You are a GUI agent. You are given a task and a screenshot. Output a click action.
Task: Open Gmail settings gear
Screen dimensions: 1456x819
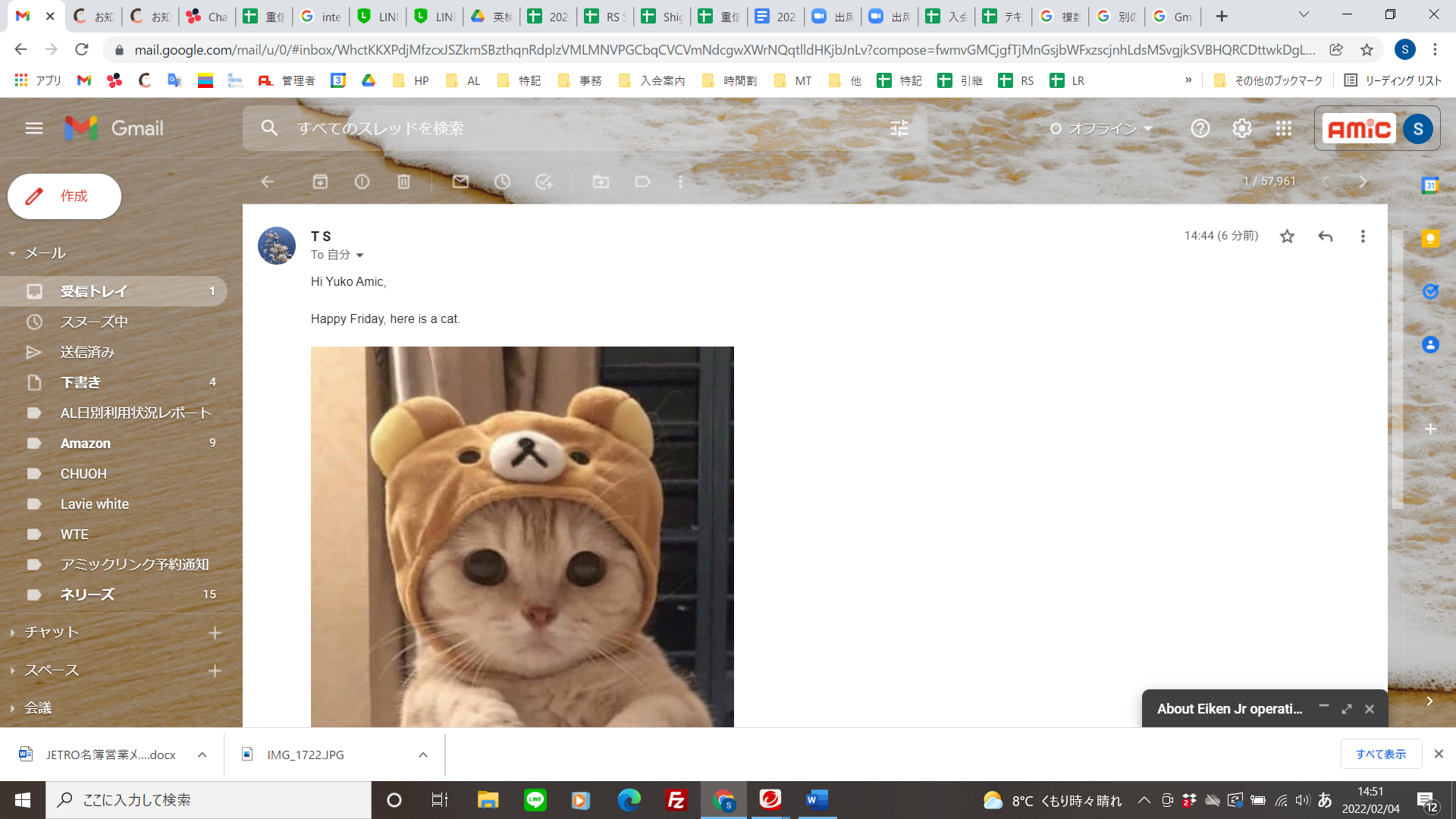point(1241,128)
